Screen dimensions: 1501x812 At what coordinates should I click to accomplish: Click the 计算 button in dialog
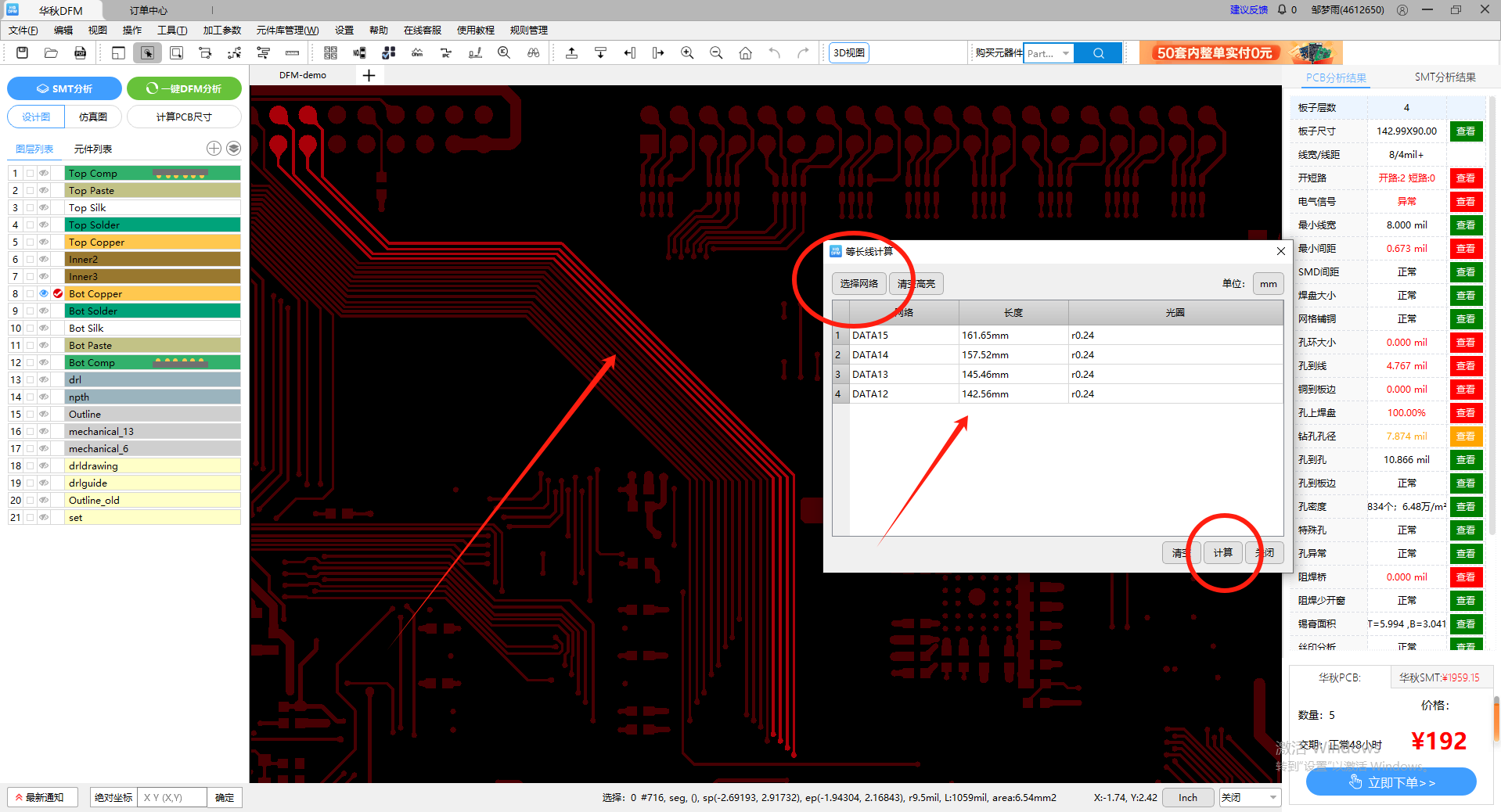tap(1222, 552)
